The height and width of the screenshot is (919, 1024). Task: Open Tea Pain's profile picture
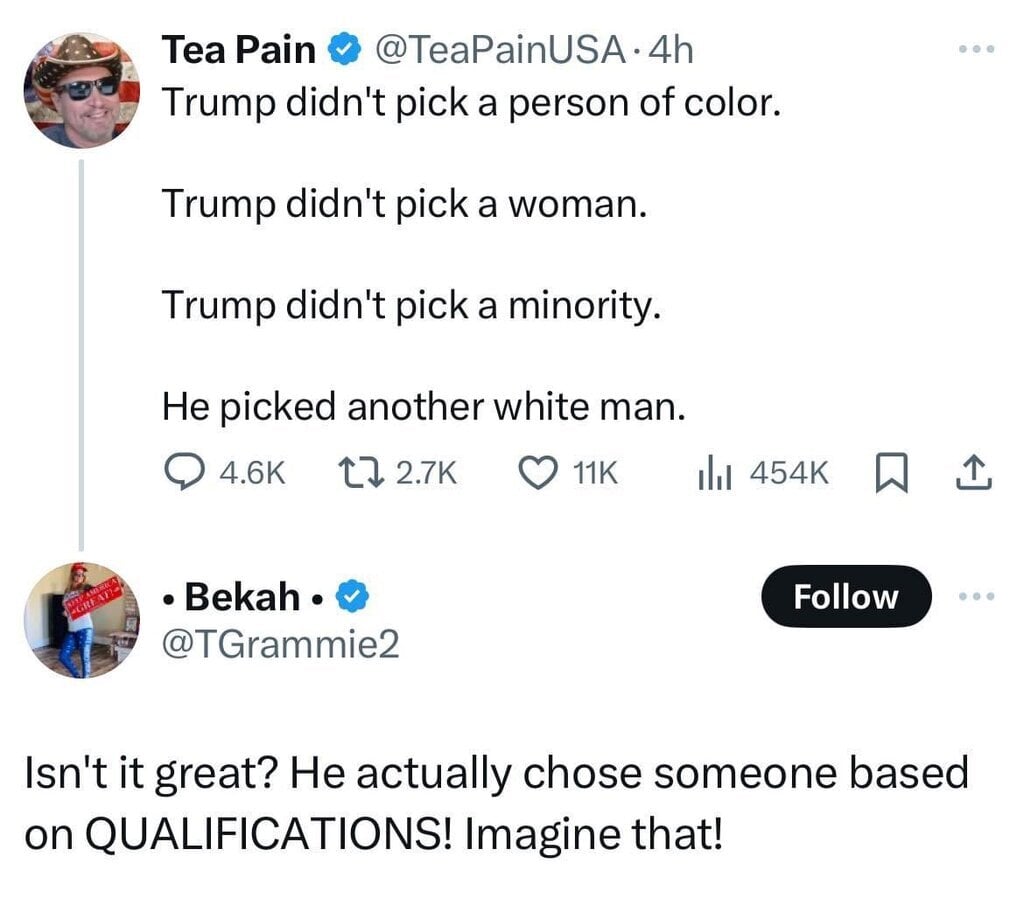tap(82, 91)
